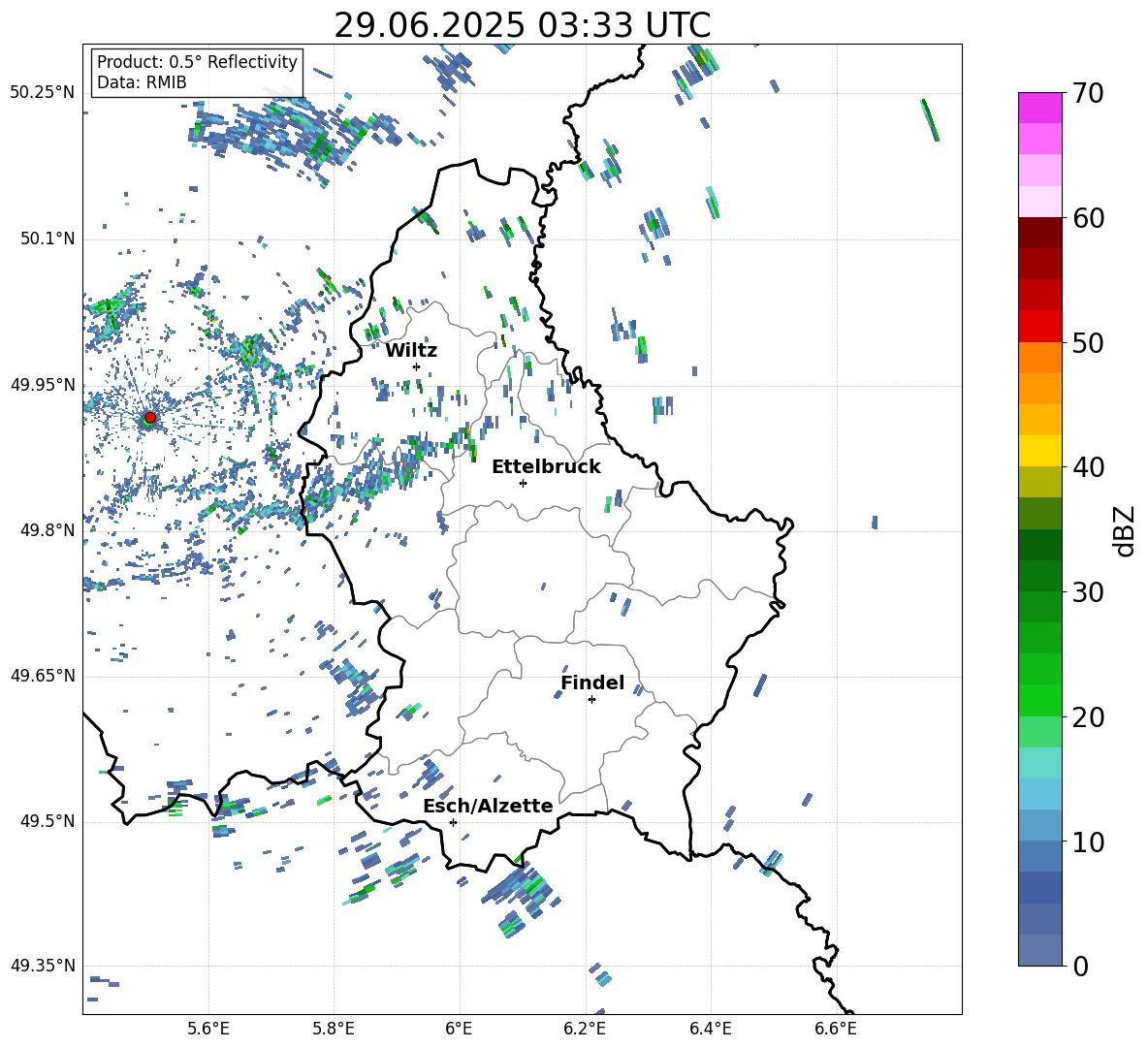
Task: Click the title timestamp 29.06.2025 03:33 UTC
Action: click(x=522, y=25)
